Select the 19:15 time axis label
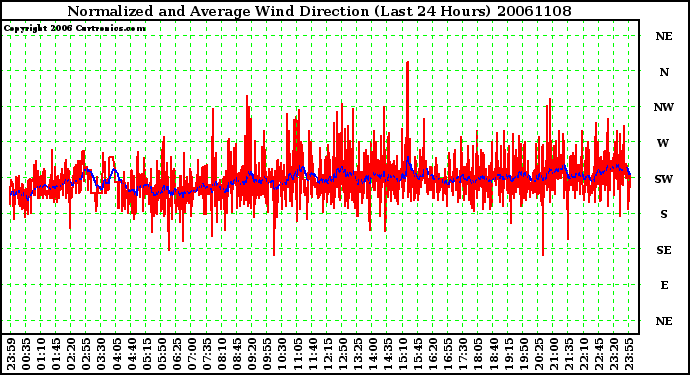 (507, 354)
